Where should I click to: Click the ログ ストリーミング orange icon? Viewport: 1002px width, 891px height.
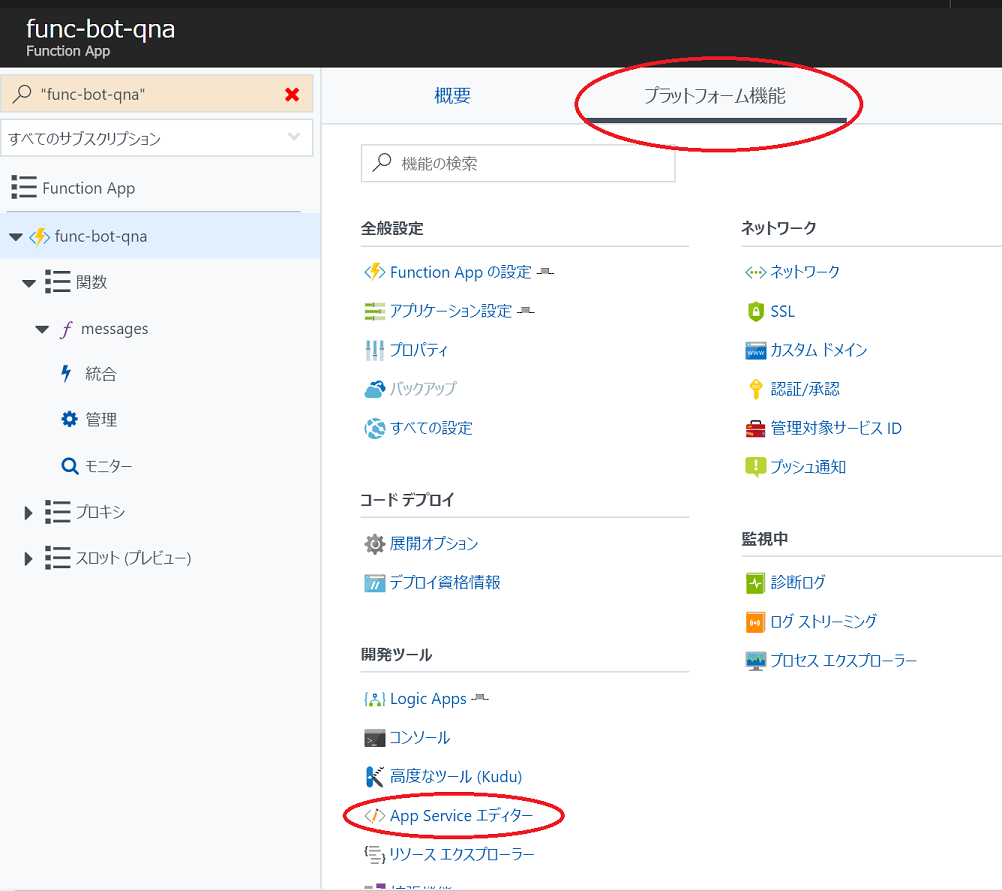755,622
